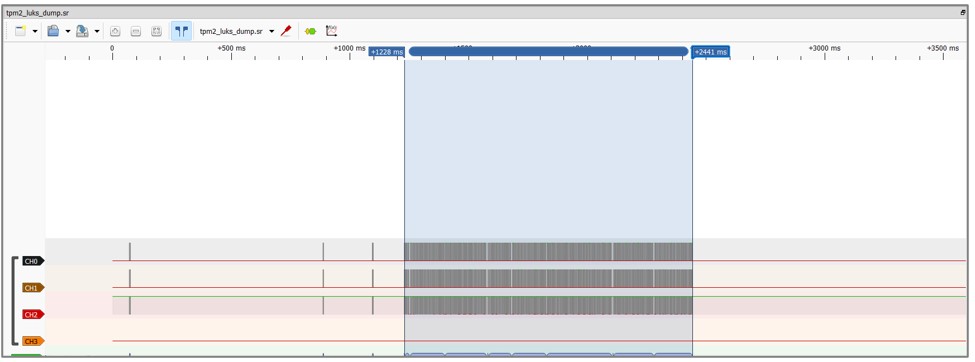Click the Add math signal icon
This screenshot has width=975, height=362.
coord(331,31)
